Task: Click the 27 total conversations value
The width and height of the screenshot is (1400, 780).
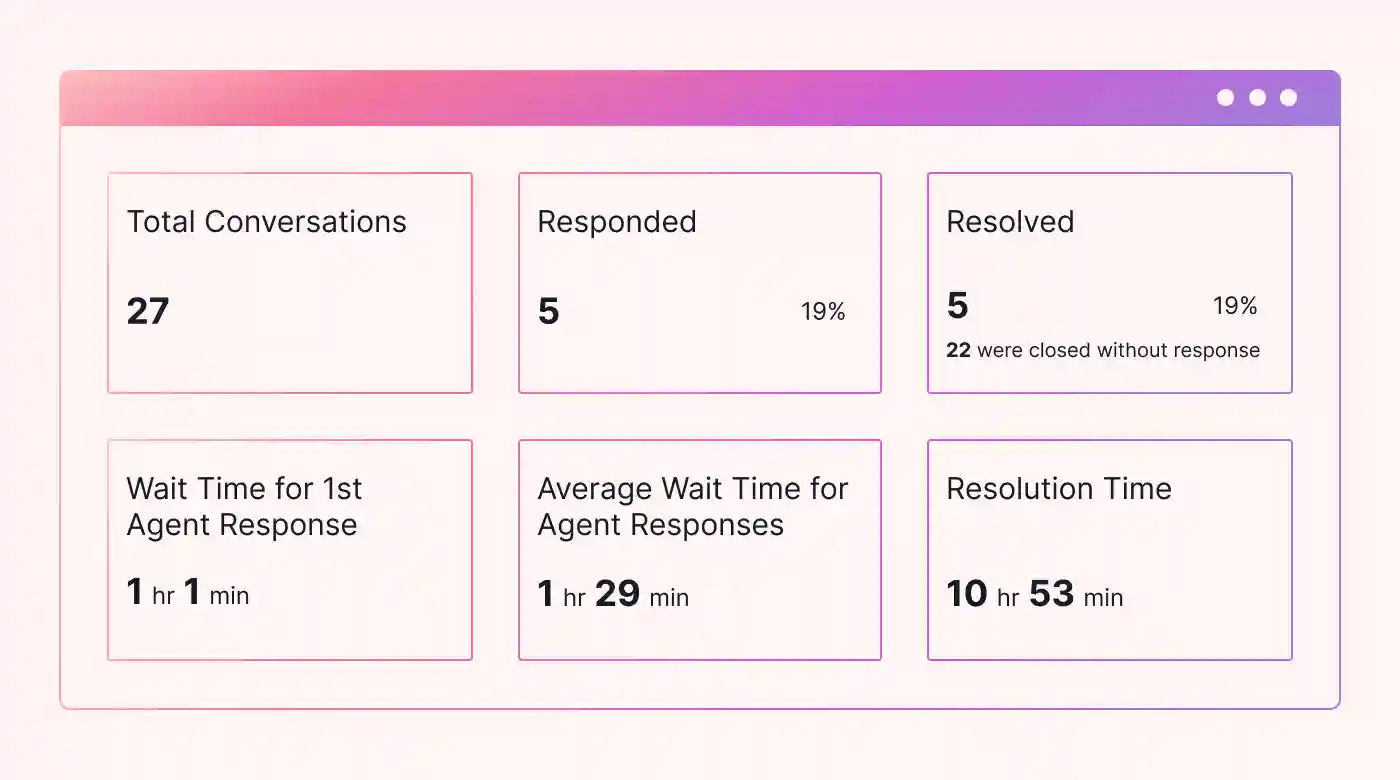Action: pos(148,312)
